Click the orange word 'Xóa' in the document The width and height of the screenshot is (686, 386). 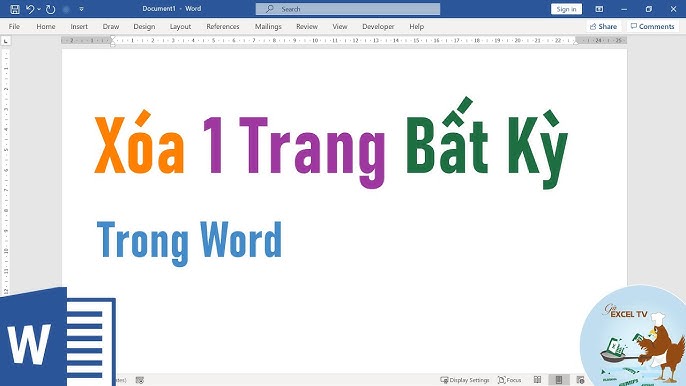[x=139, y=142]
